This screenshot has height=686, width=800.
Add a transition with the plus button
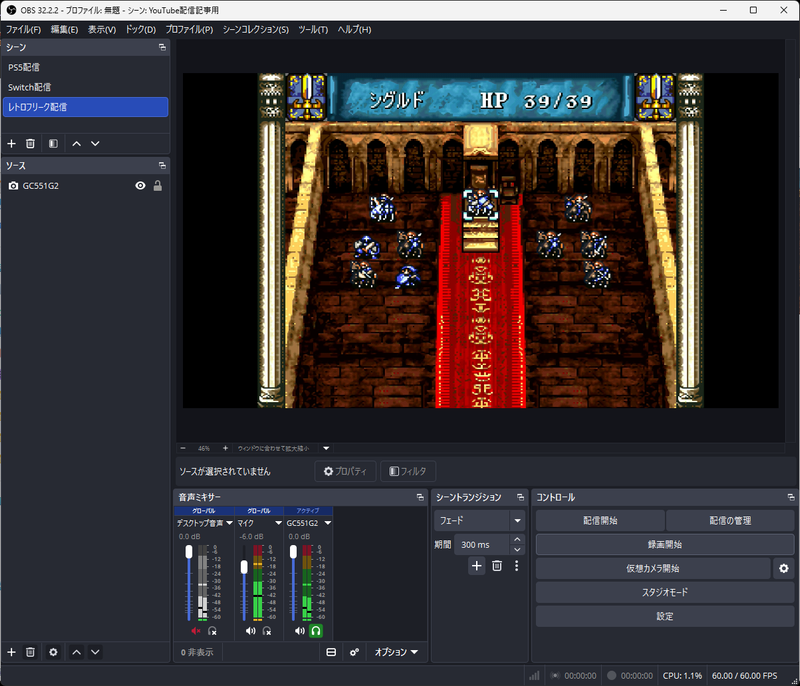(477, 566)
